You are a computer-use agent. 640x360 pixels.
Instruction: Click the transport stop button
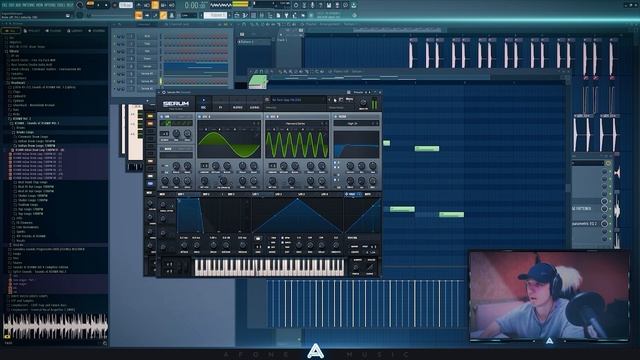[x=106, y=5]
